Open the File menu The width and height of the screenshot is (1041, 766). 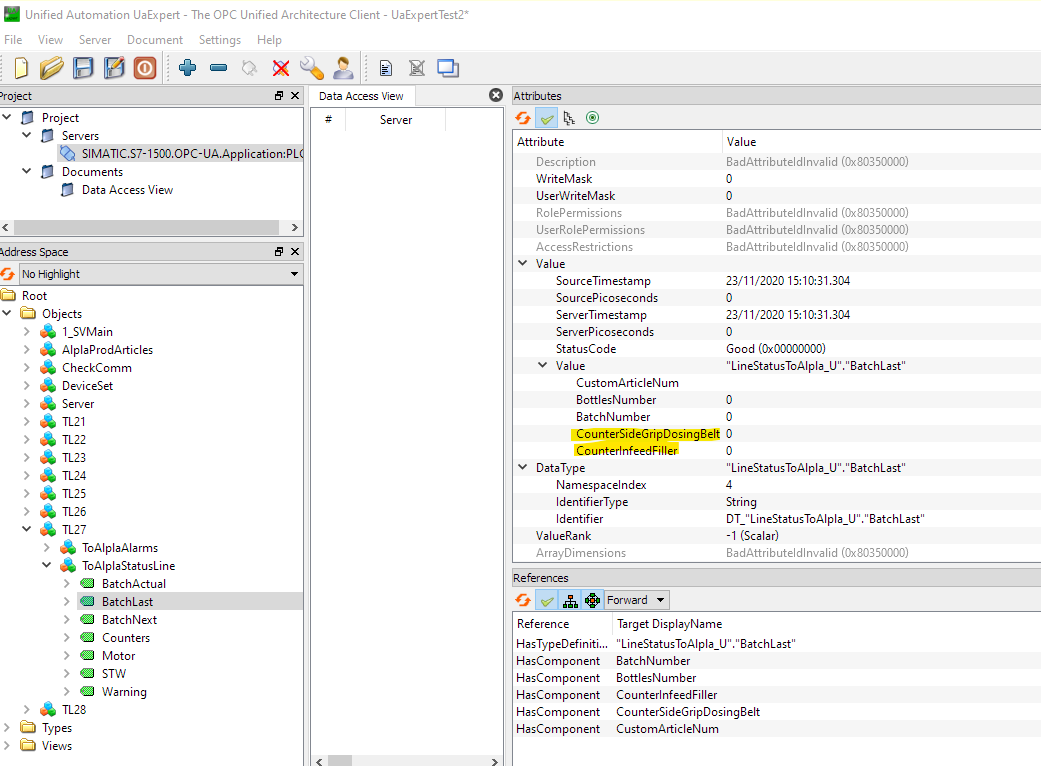click(x=13, y=40)
